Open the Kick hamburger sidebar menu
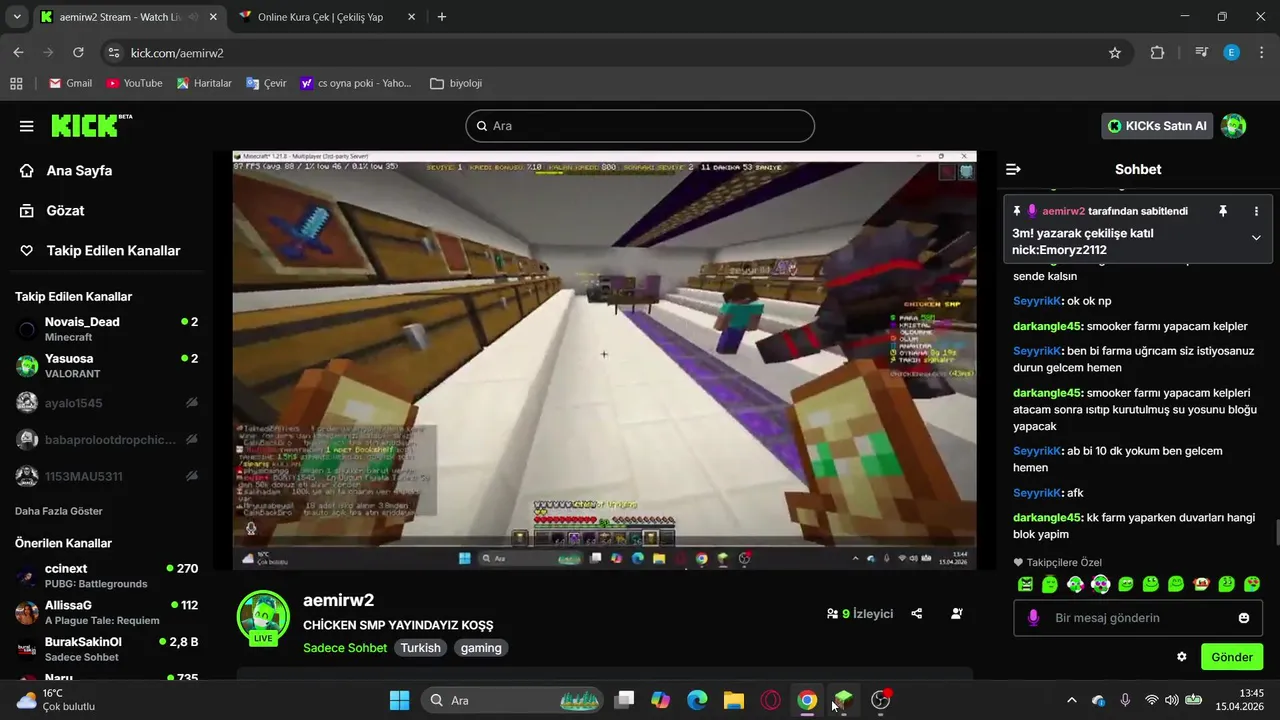Screen dimensions: 1280x720 tap(27, 126)
